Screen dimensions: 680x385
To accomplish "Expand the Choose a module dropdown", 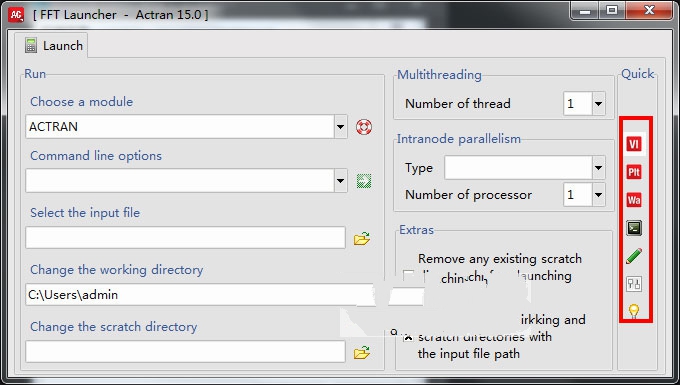I will 340,127.
